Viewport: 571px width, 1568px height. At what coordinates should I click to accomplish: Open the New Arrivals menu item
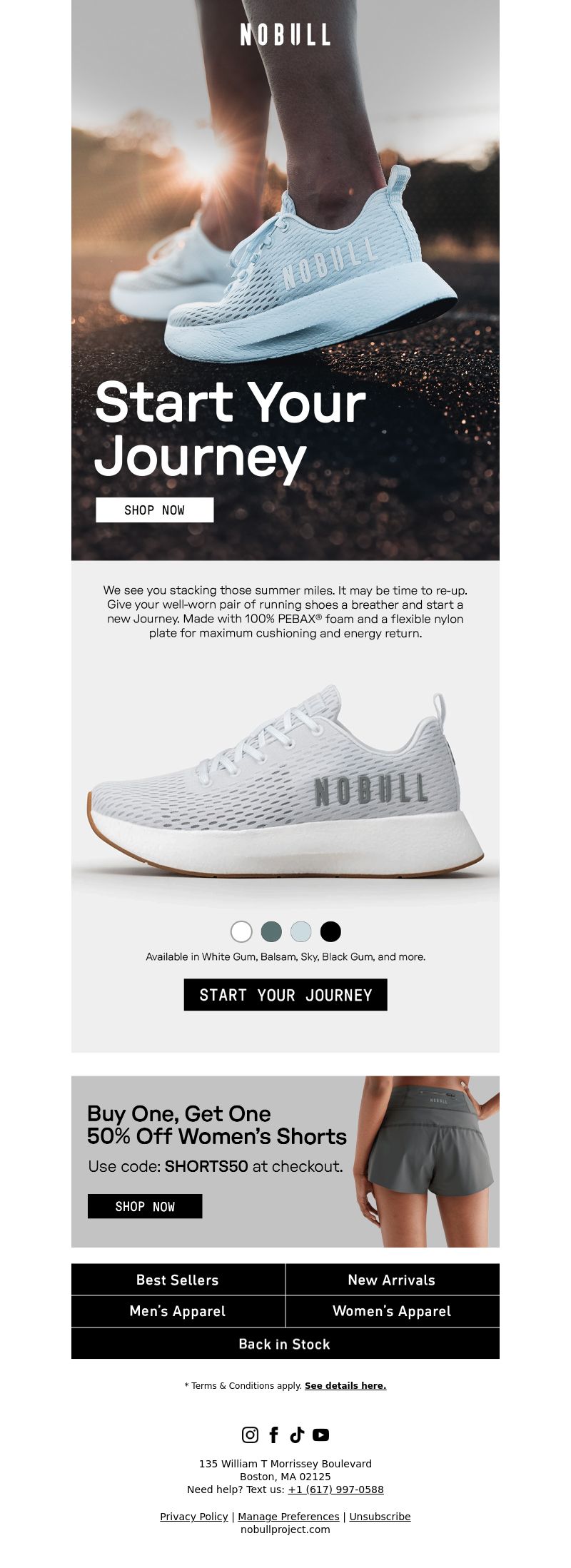[392, 1280]
